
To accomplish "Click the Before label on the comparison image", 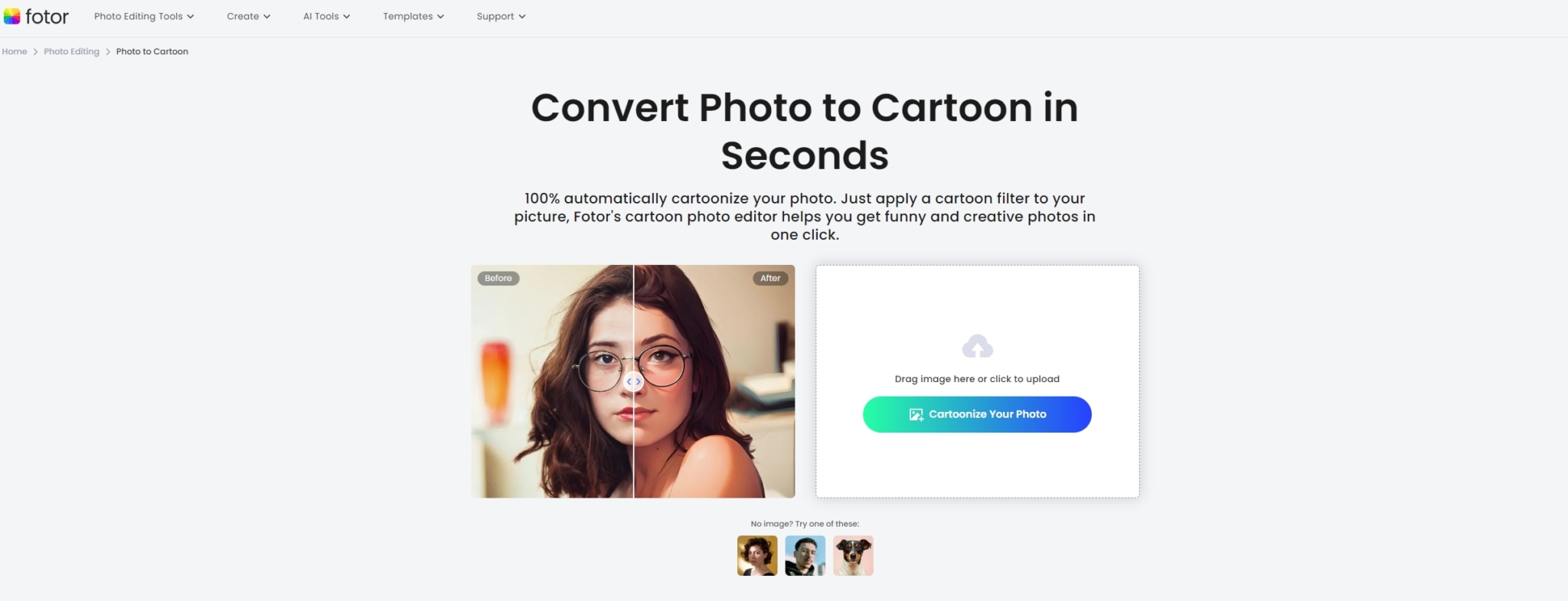I will tap(498, 278).
